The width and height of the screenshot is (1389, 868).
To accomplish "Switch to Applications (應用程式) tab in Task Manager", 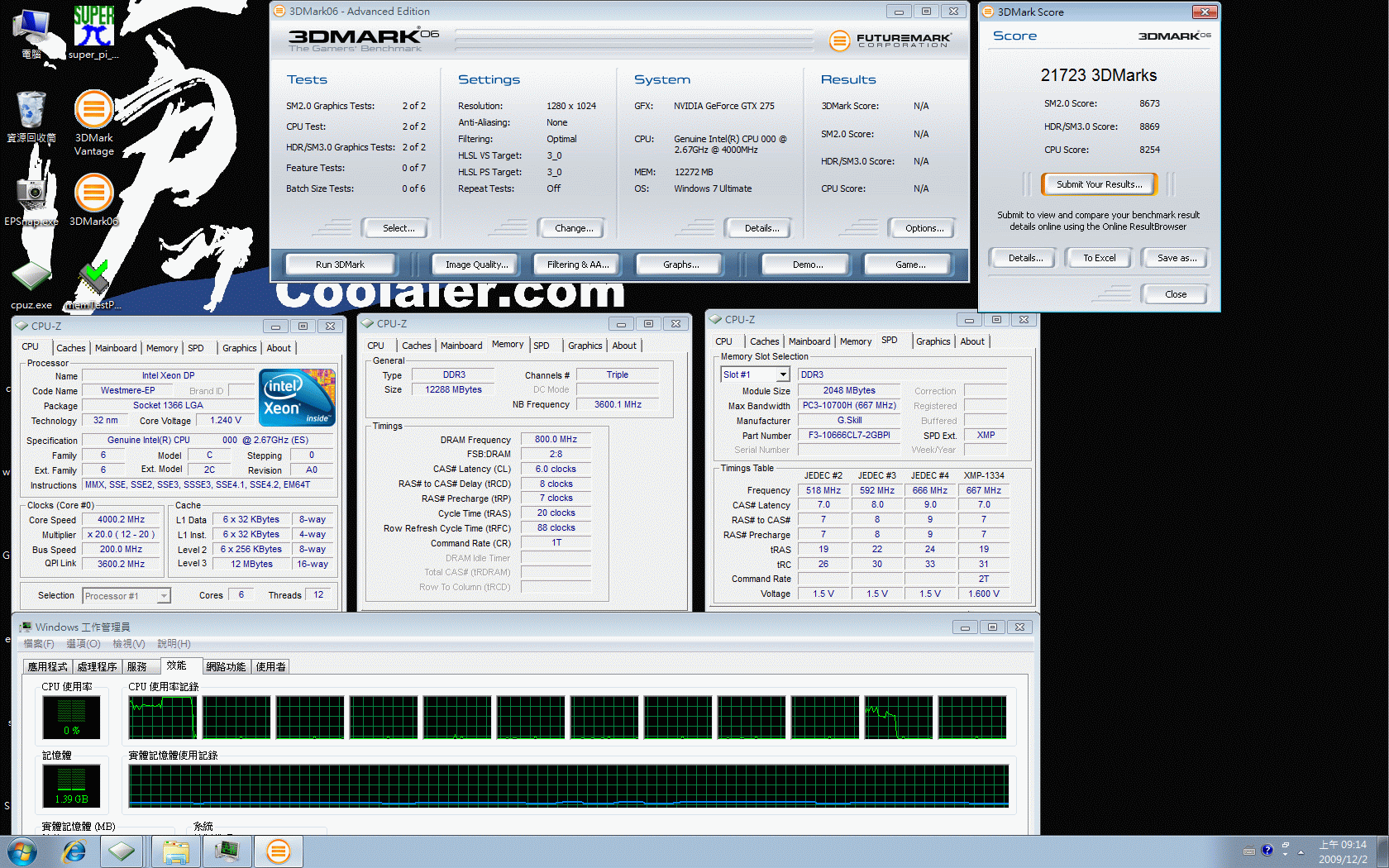I will tap(47, 667).
